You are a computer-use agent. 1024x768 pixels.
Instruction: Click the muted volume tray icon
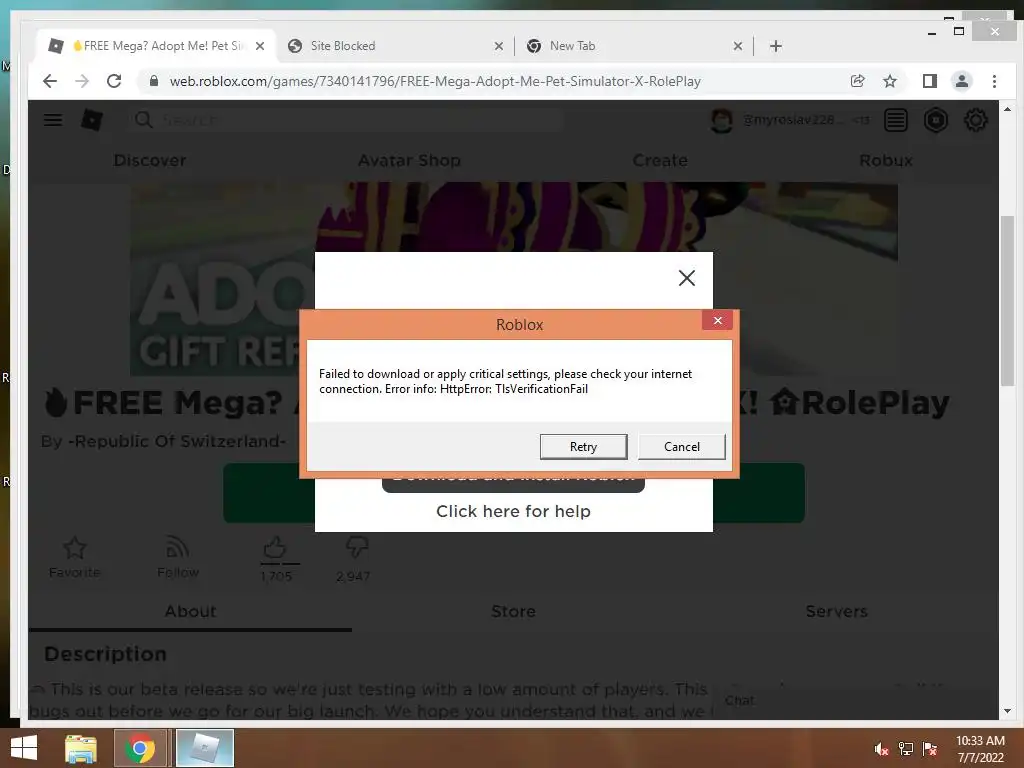click(x=881, y=749)
